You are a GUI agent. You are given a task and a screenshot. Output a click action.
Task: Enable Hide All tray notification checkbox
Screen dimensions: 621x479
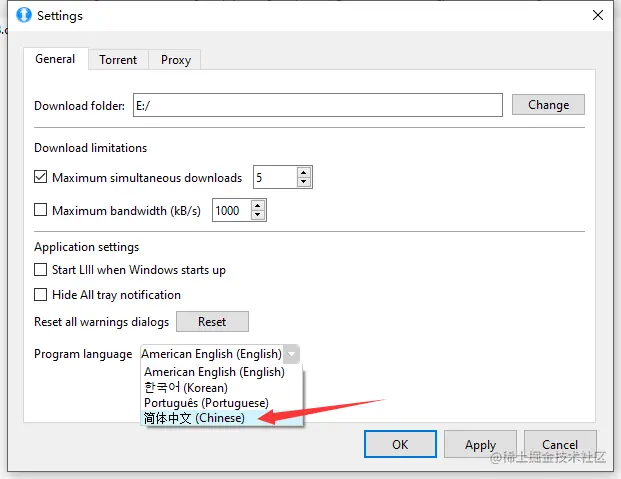pyautogui.click(x=40, y=294)
